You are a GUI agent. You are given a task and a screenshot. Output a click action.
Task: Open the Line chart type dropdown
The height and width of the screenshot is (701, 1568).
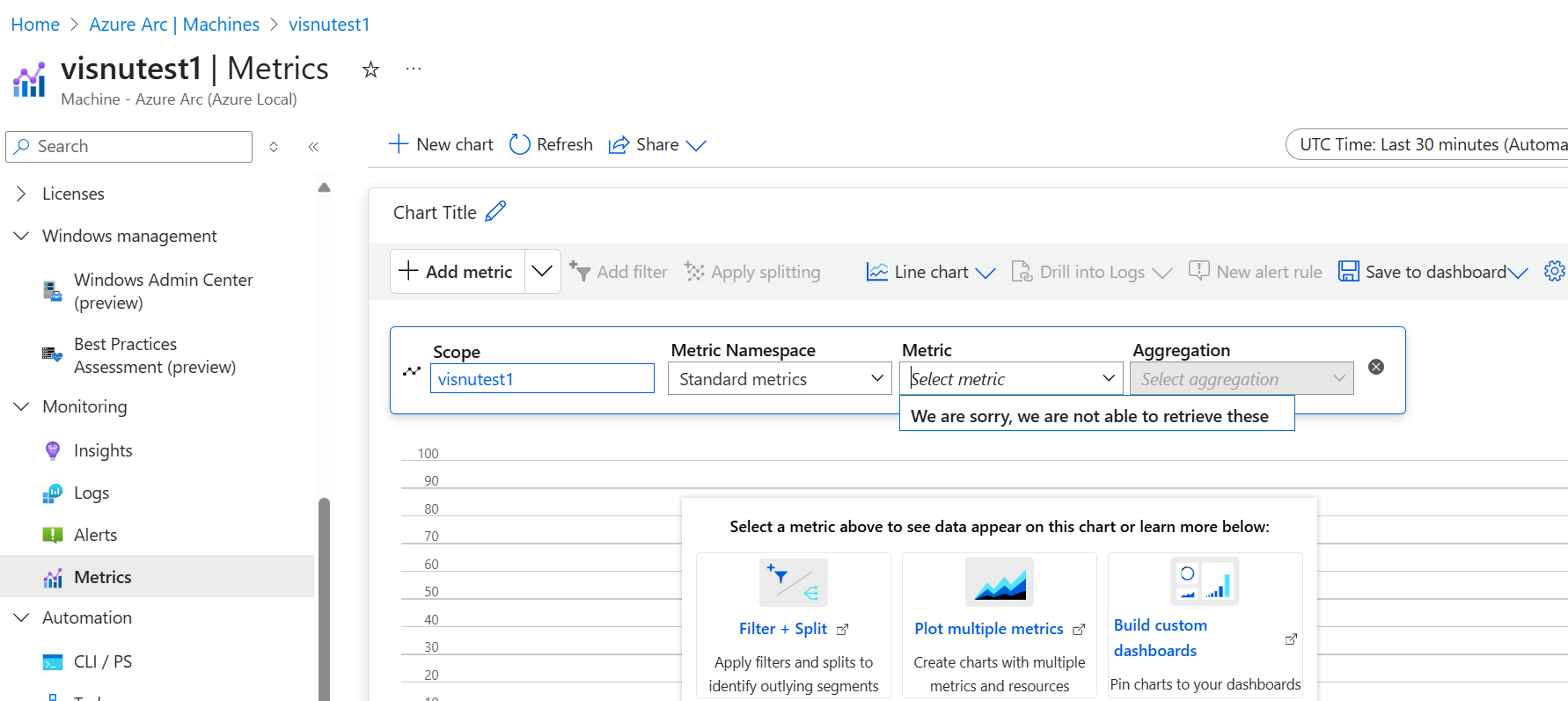[x=931, y=272]
